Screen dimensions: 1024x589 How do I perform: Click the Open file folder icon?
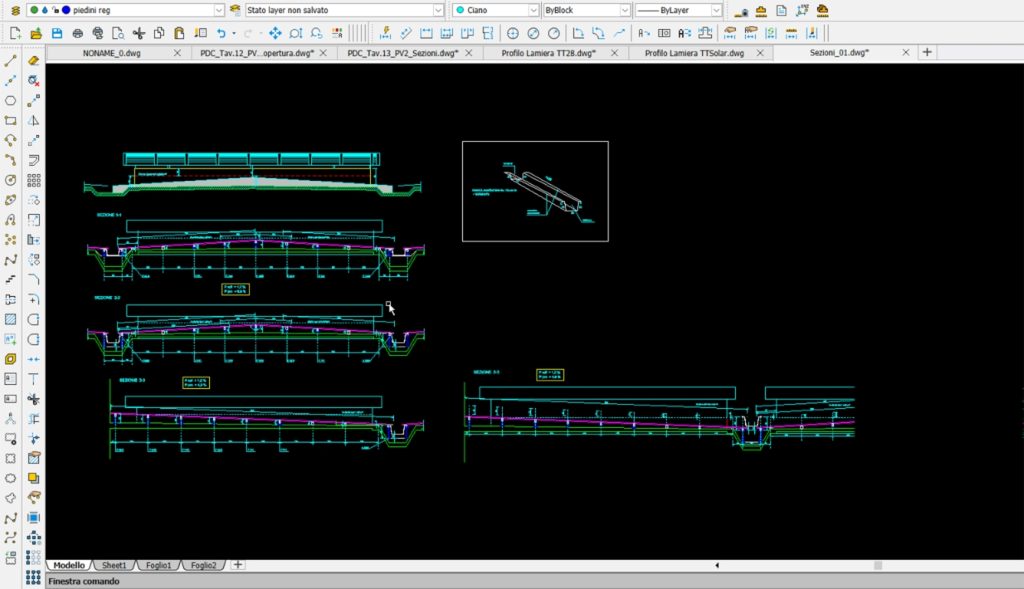click(x=36, y=33)
